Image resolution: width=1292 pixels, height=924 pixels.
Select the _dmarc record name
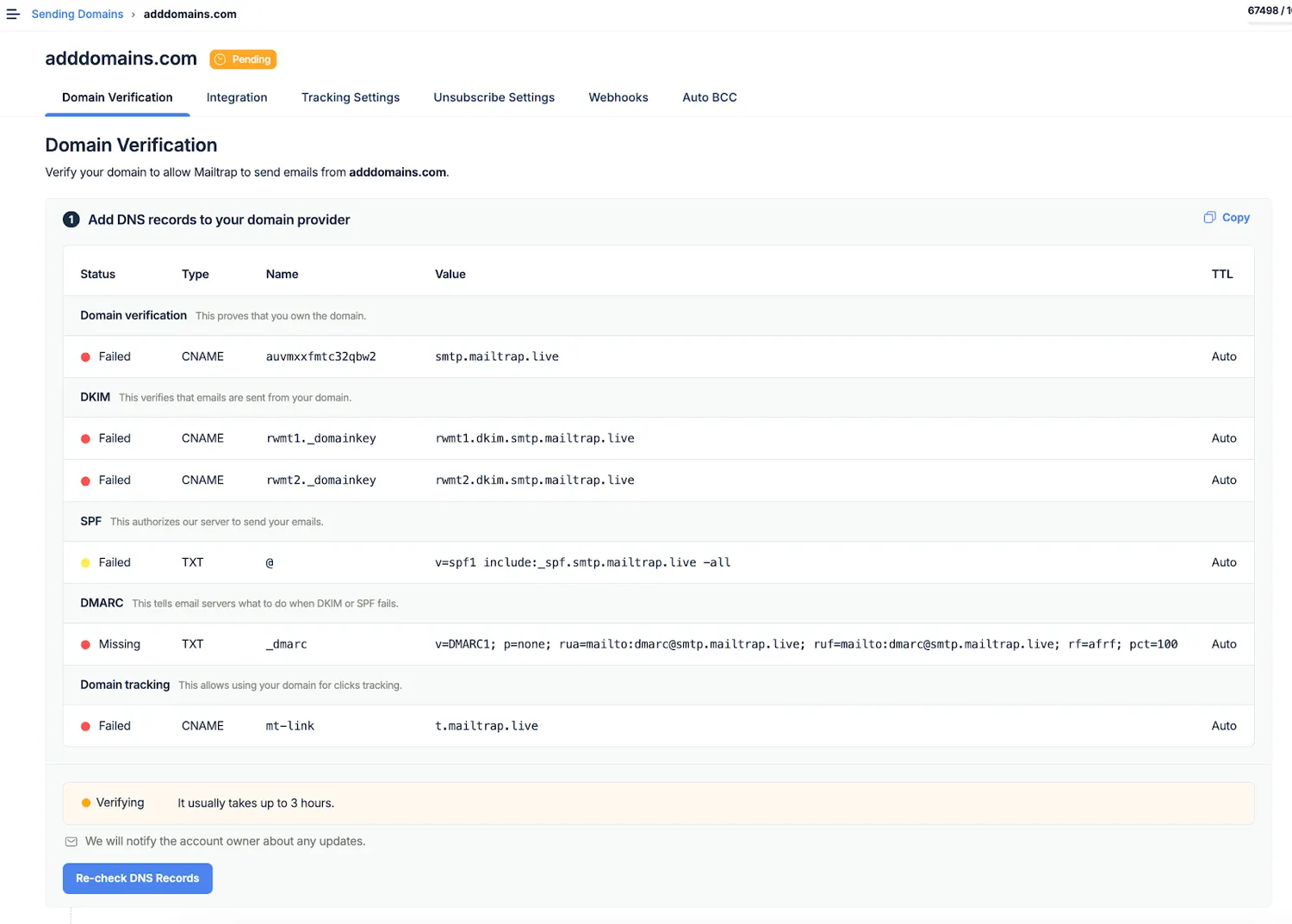pyautogui.click(x=287, y=644)
